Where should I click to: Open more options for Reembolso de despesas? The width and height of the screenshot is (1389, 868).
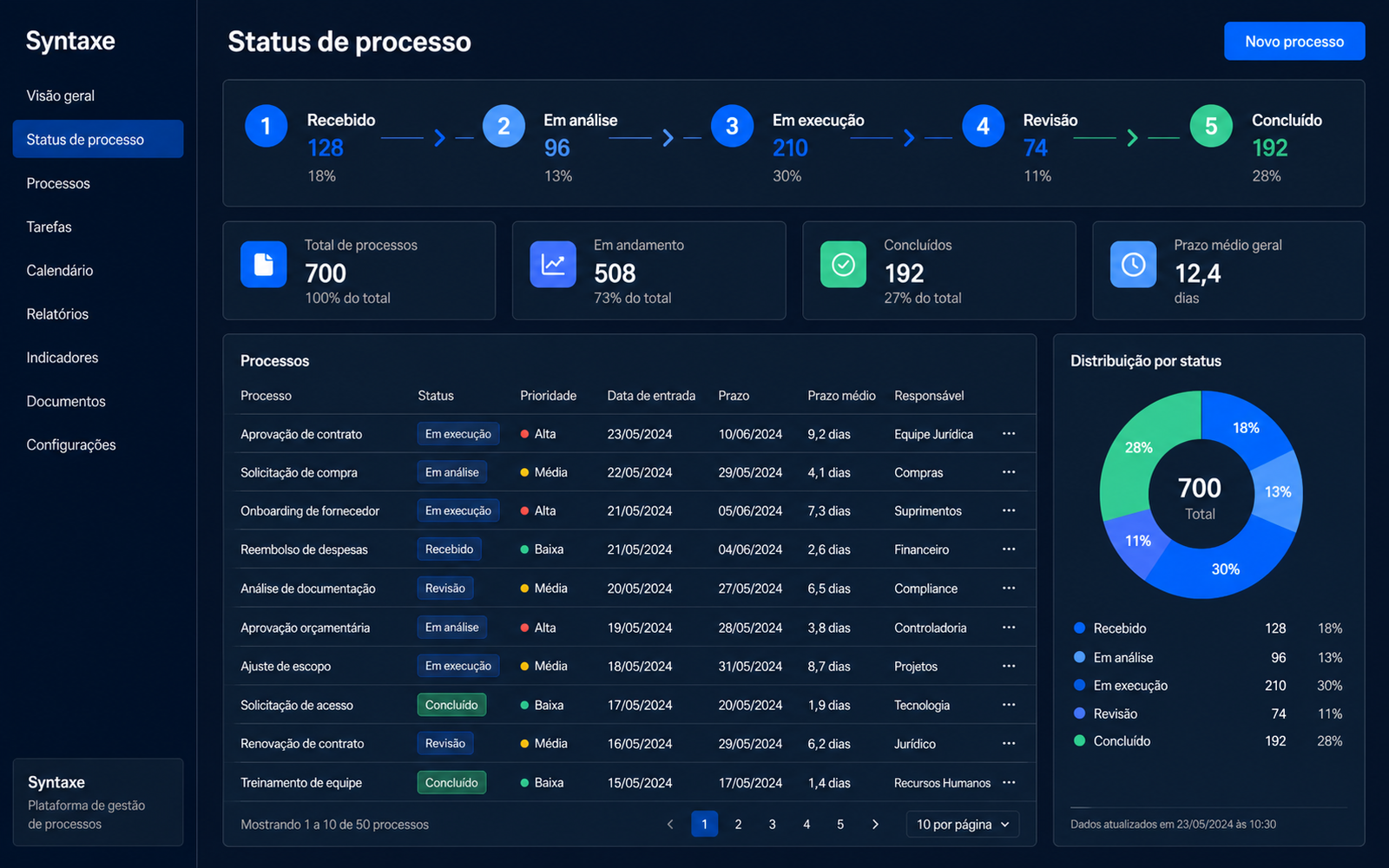[1009, 549]
